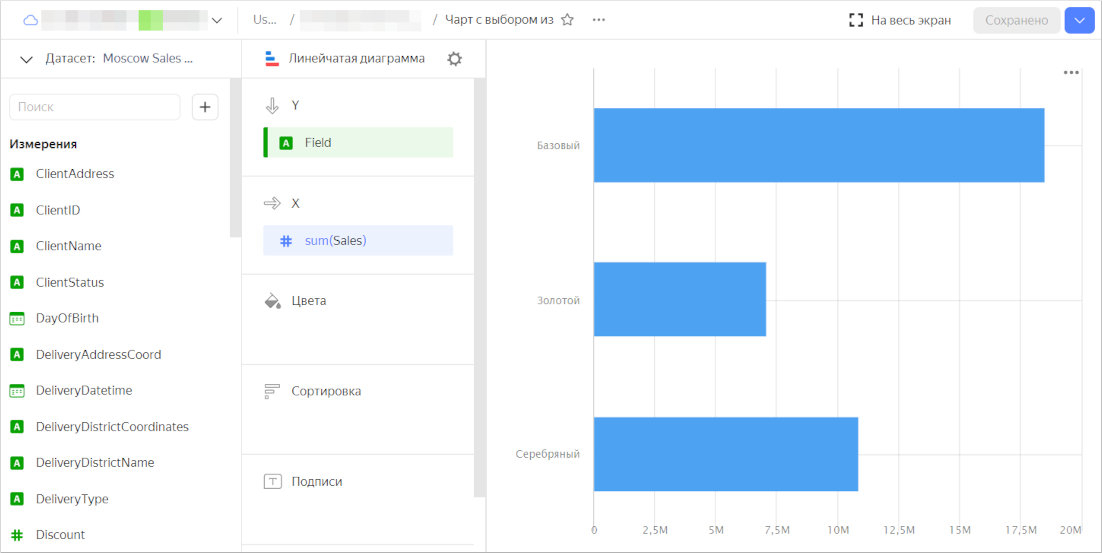Open chart settings gear icon
The width and height of the screenshot is (1102, 553).
pyautogui.click(x=455, y=59)
